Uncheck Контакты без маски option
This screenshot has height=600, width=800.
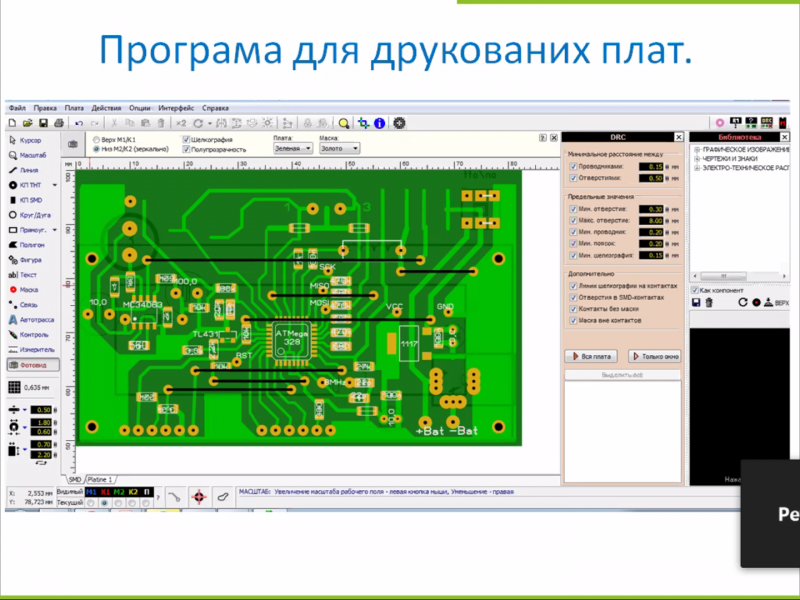(573, 308)
